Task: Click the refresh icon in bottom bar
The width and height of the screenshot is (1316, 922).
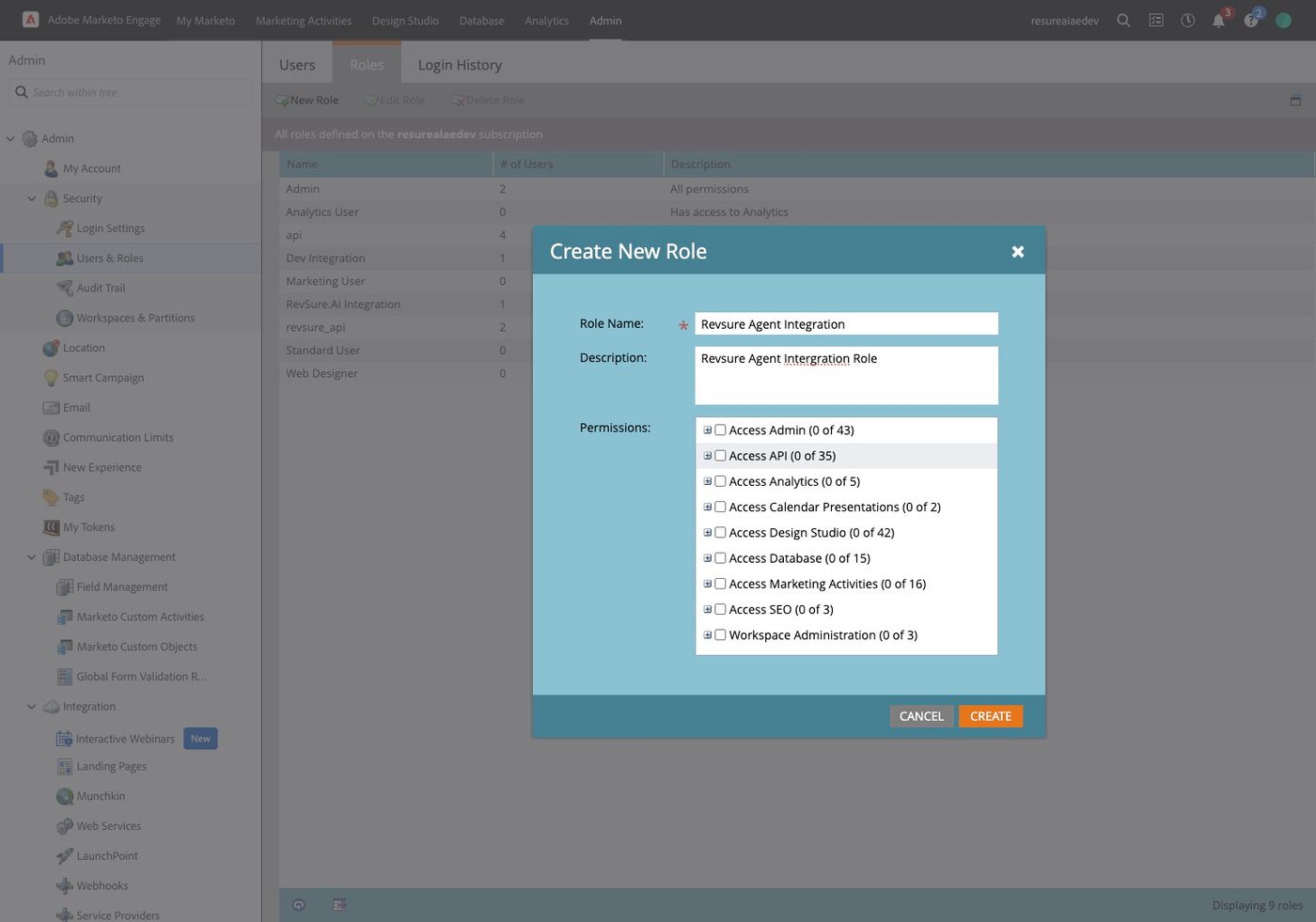Action: pos(299,905)
